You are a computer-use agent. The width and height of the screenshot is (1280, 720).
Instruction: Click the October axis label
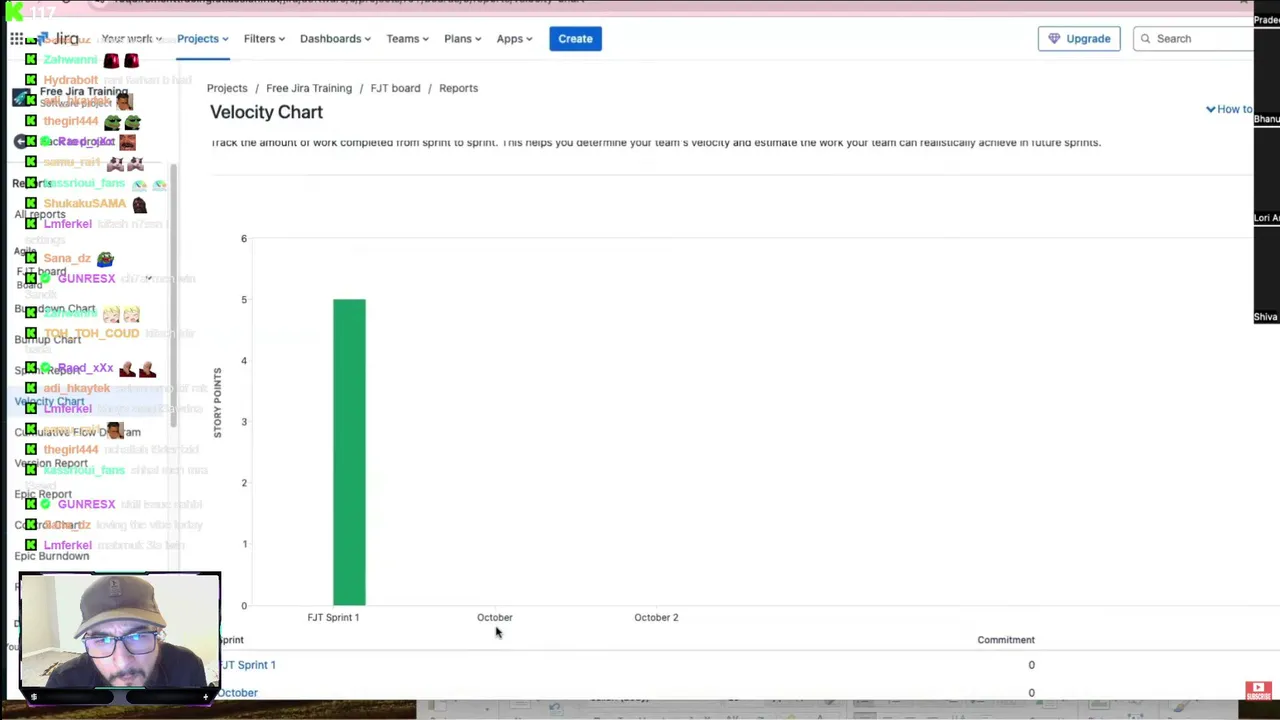coord(495,618)
